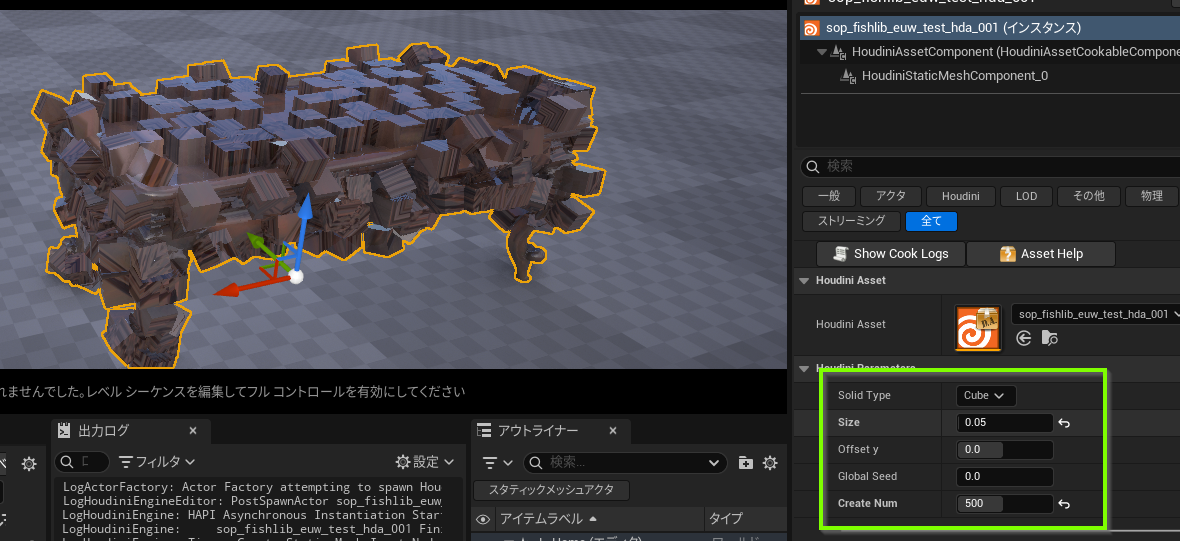Open the output log フィルタ dropdown

[156, 462]
